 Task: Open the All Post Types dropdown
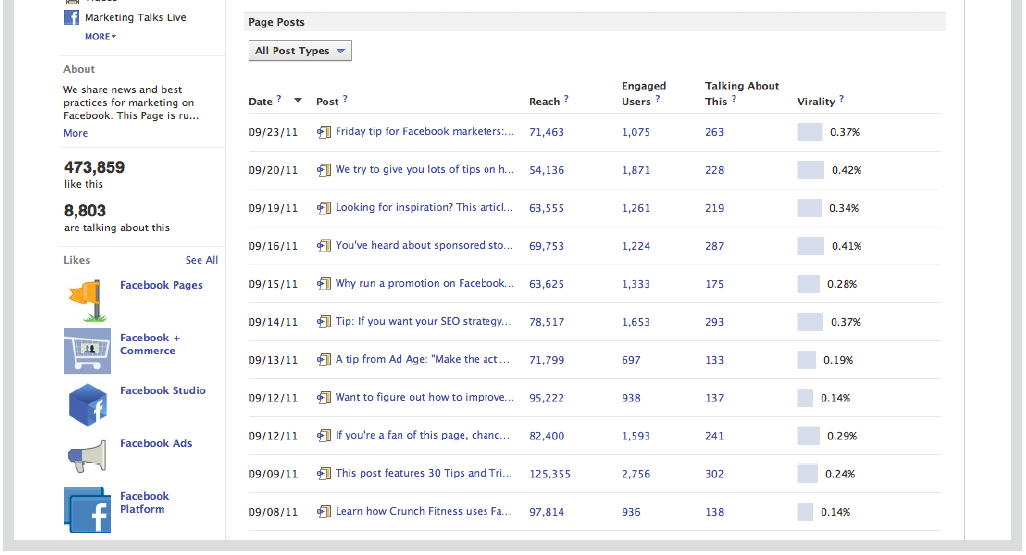click(x=300, y=51)
